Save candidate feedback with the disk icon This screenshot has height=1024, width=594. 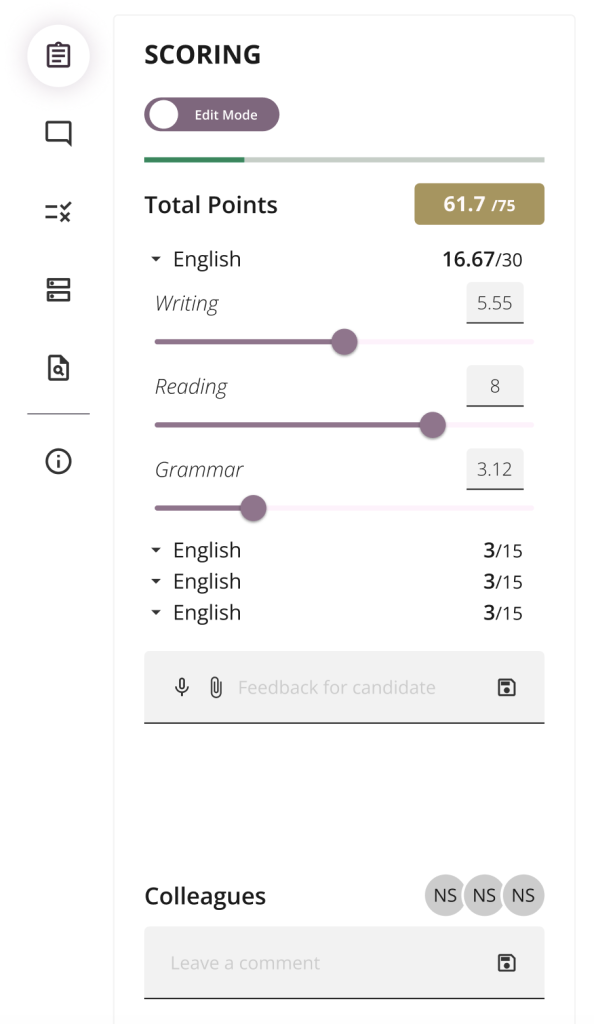(507, 687)
